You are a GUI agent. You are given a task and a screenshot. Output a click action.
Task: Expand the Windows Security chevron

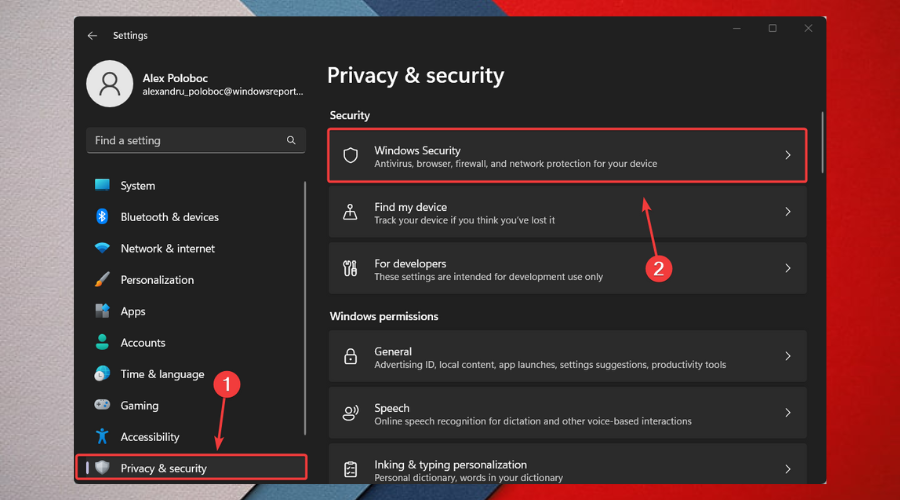[x=788, y=156]
